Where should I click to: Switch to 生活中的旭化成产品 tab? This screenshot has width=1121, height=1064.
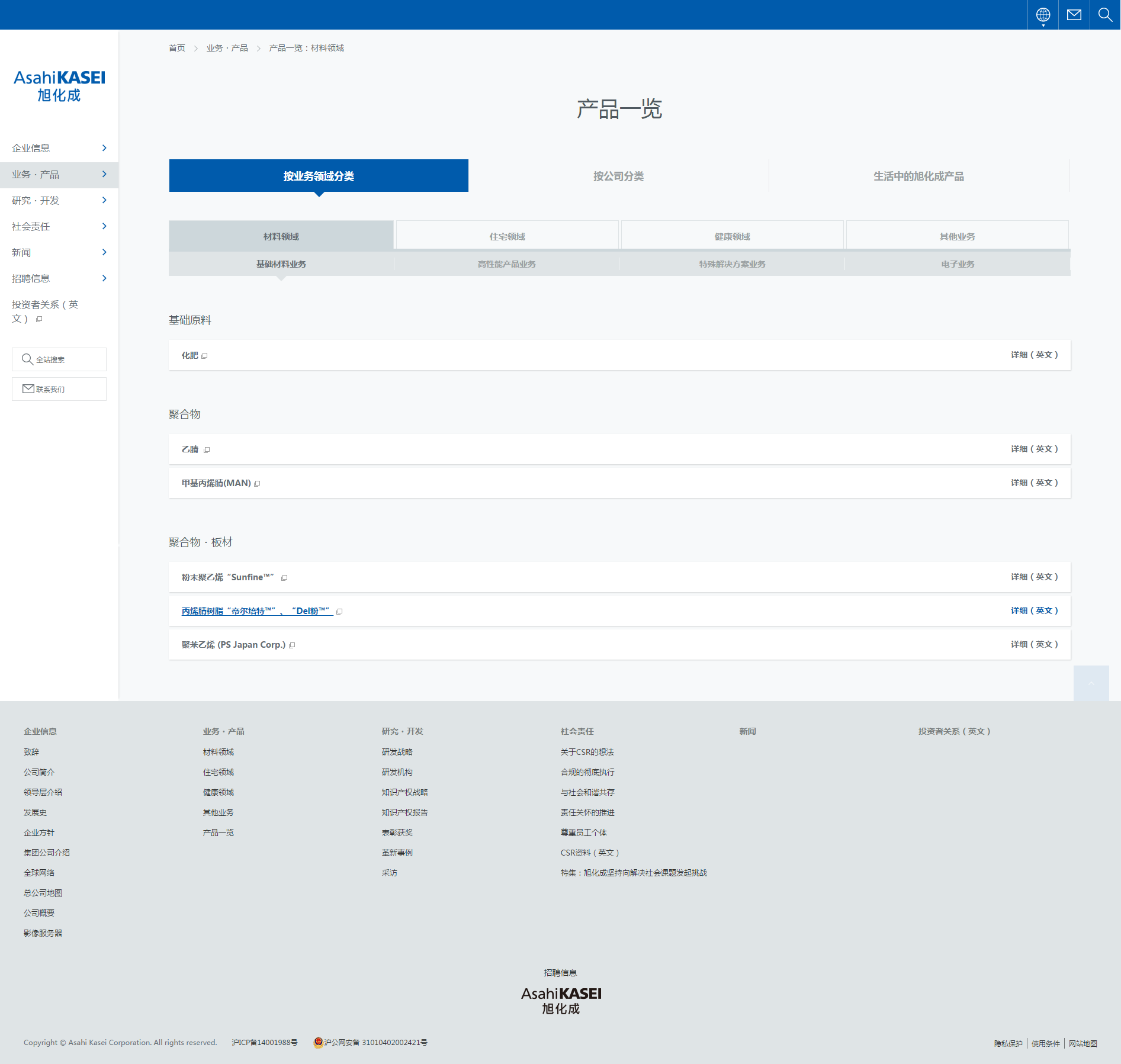[918, 176]
